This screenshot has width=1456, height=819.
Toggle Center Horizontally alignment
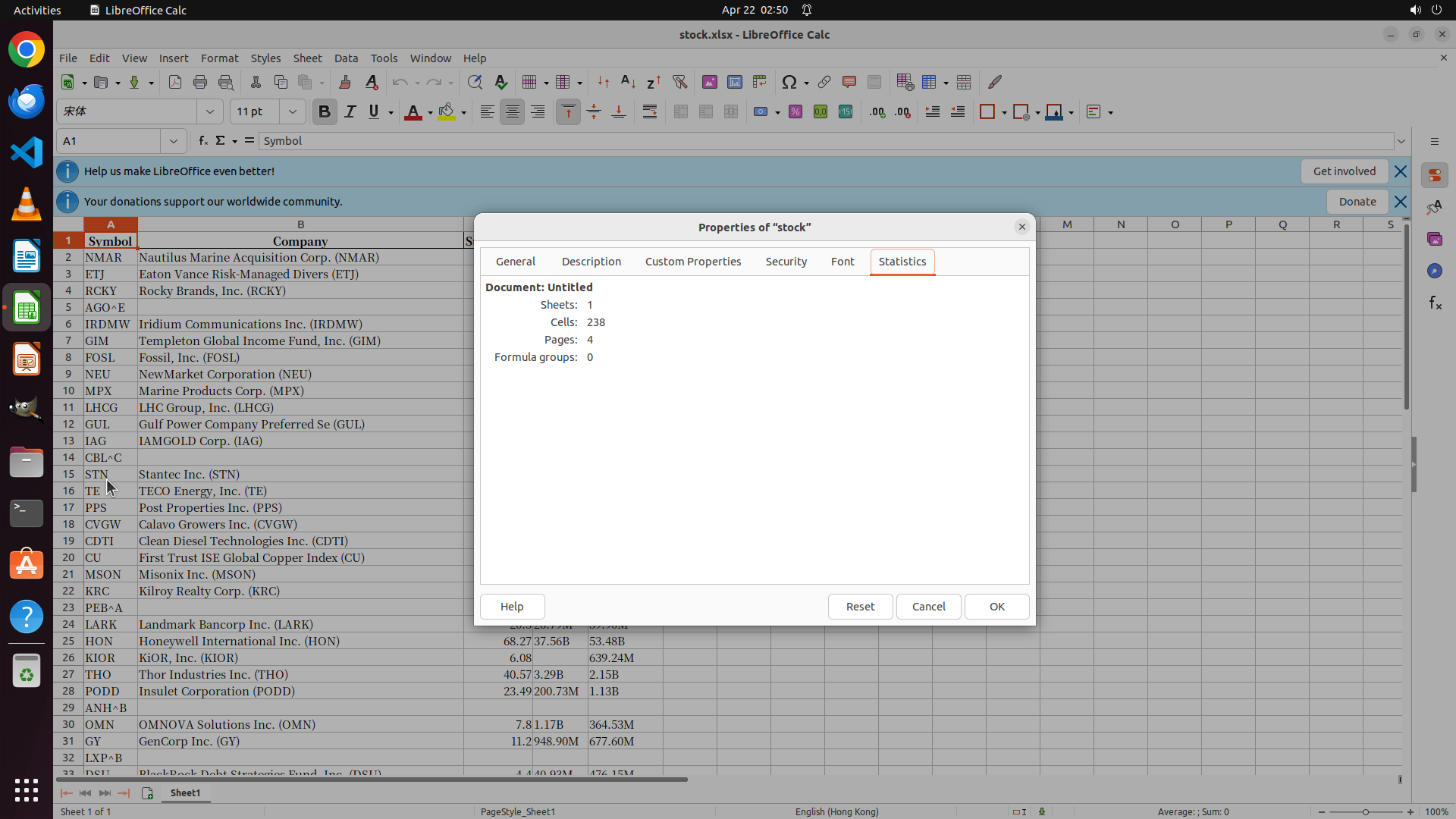point(513,111)
